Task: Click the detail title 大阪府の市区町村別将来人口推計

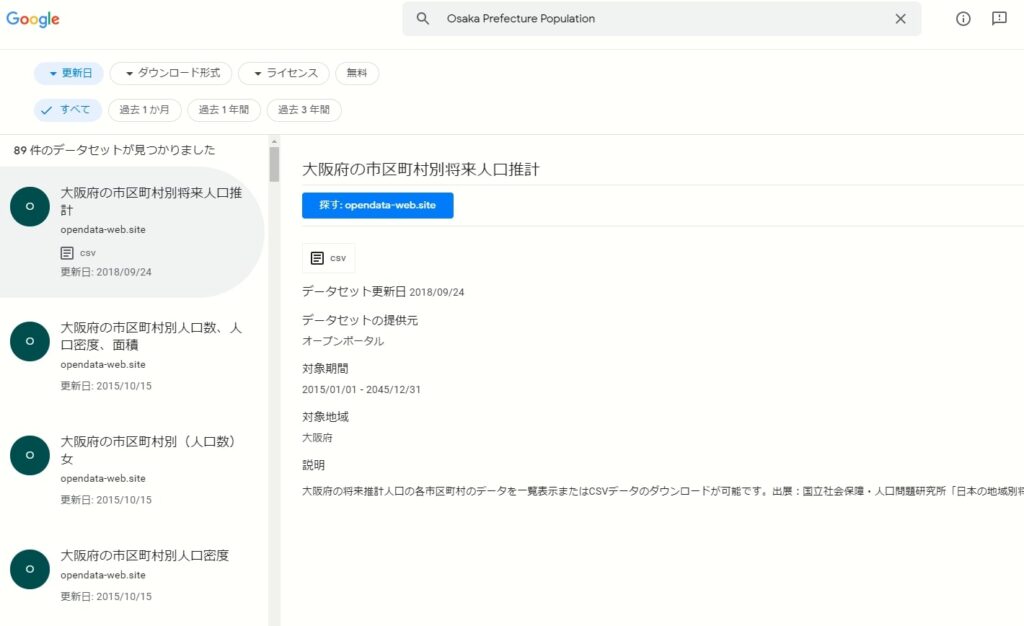Action: [421, 170]
